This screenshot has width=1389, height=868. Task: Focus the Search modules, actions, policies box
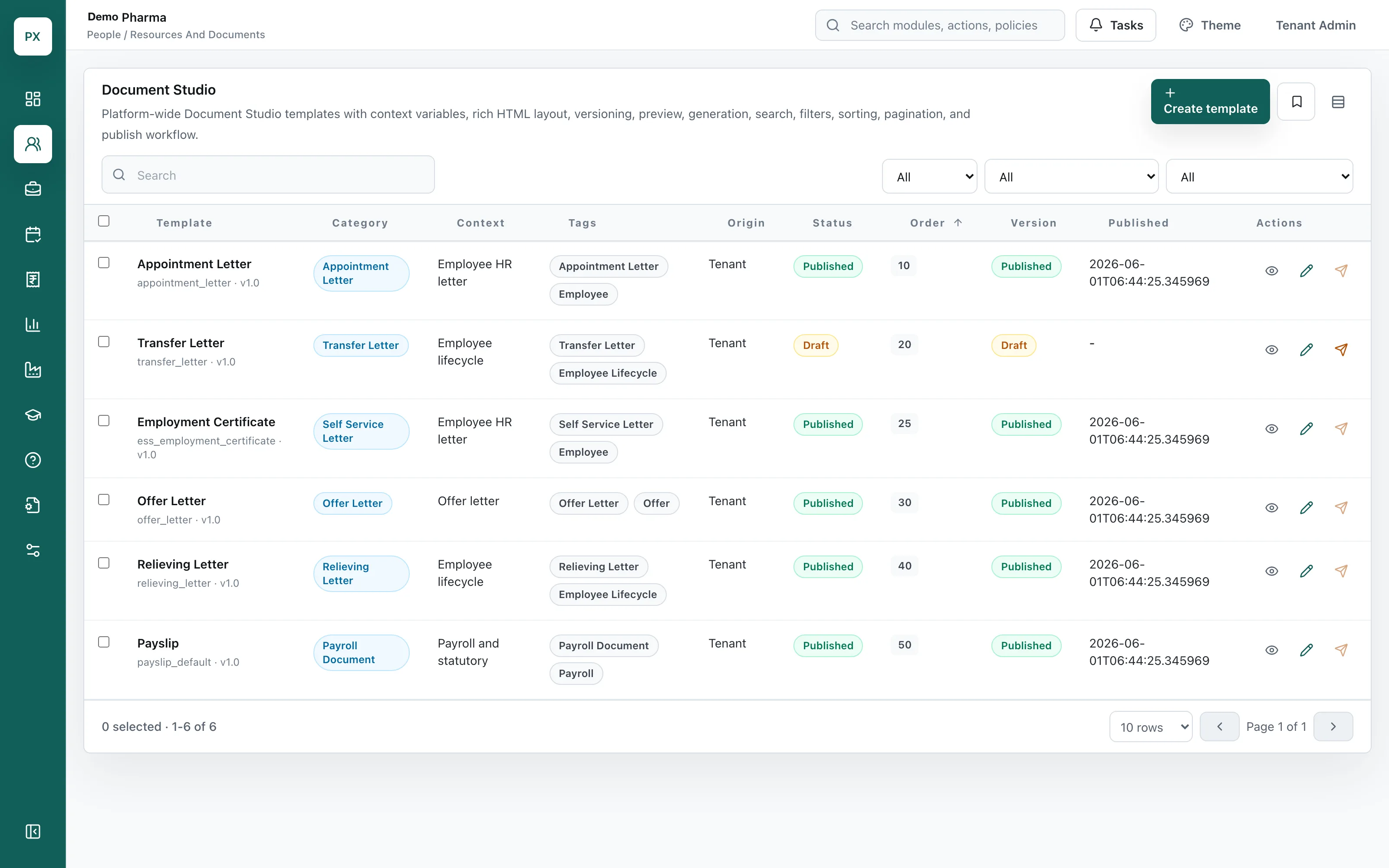point(940,25)
